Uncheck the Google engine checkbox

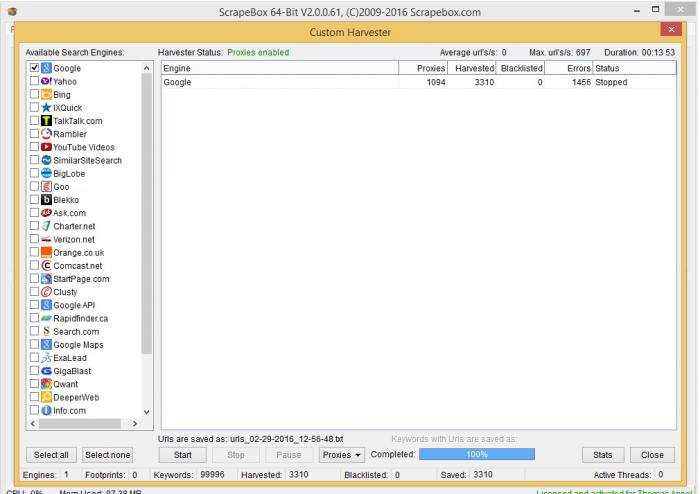(x=34, y=68)
